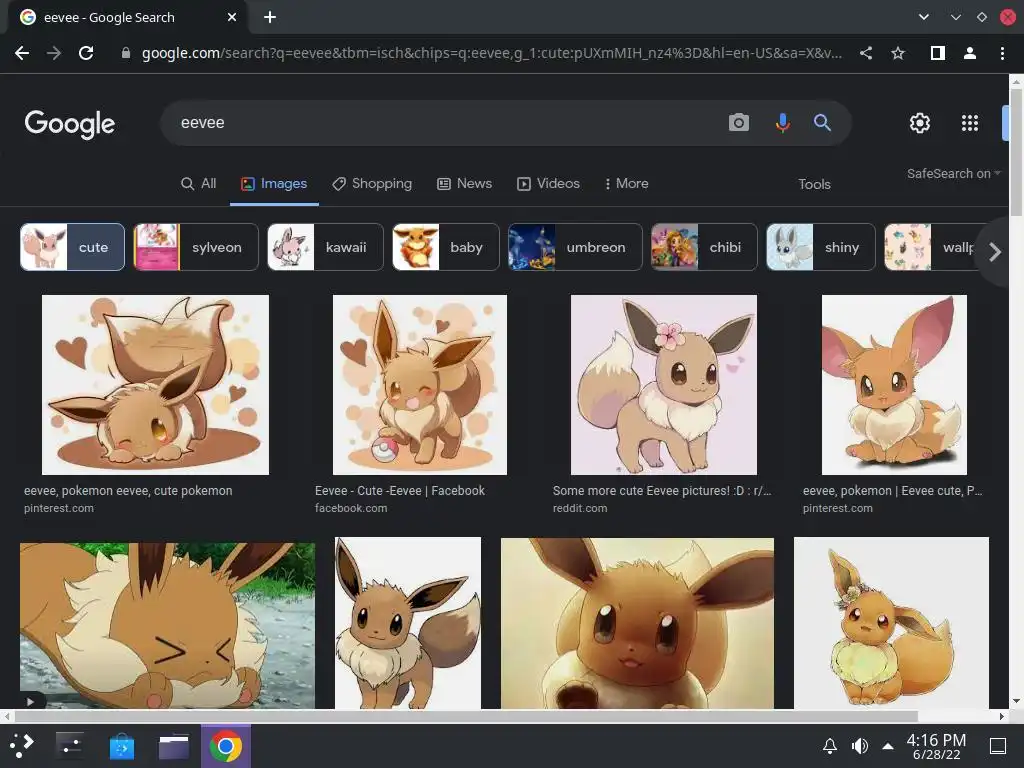The width and height of the screenshot is (1024, 768).
Task: Open anime Eevee video thumbnail with play icon
Action: click(x=167, y=626)
